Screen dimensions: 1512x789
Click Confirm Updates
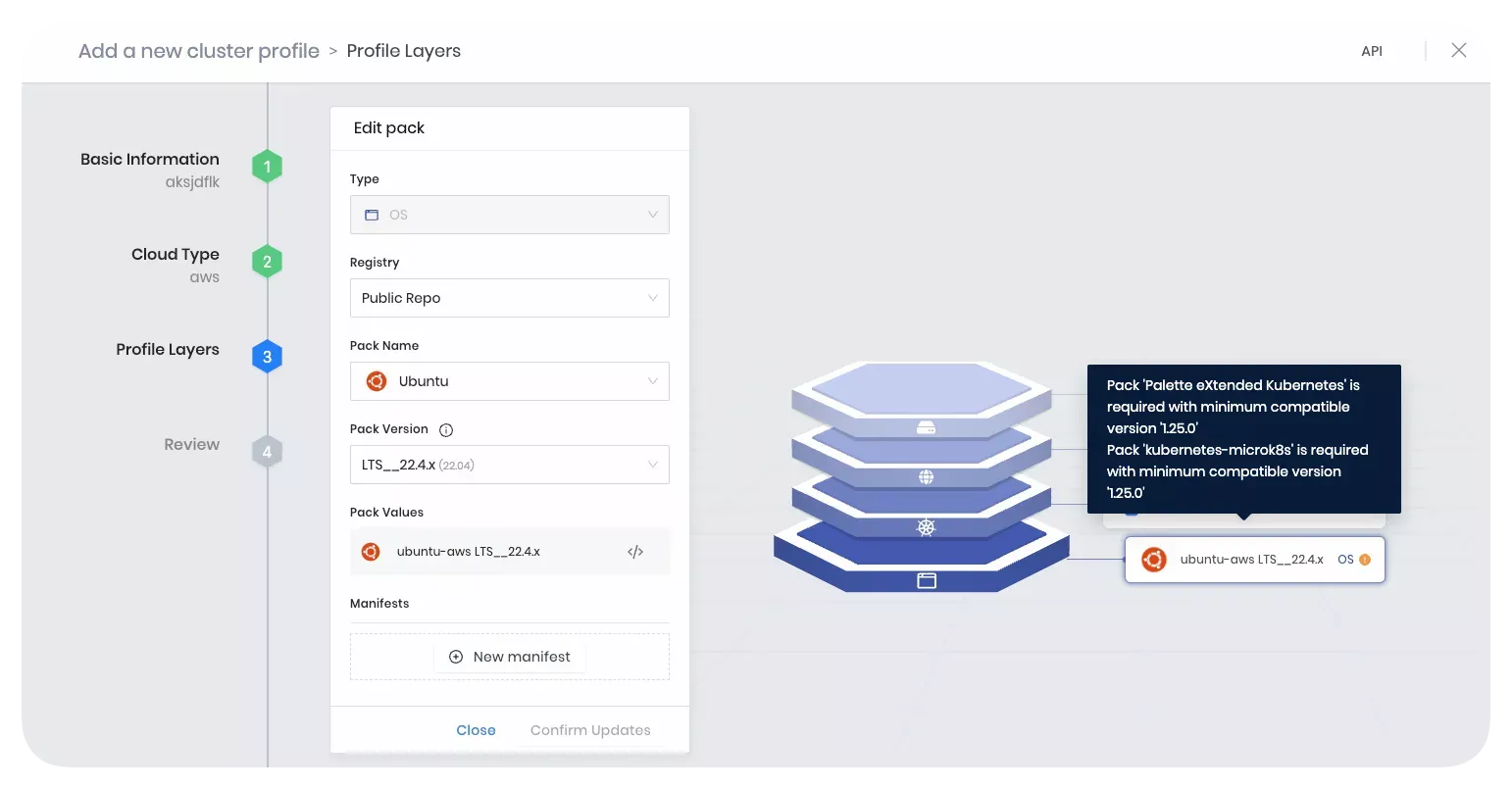pos(590,729)
